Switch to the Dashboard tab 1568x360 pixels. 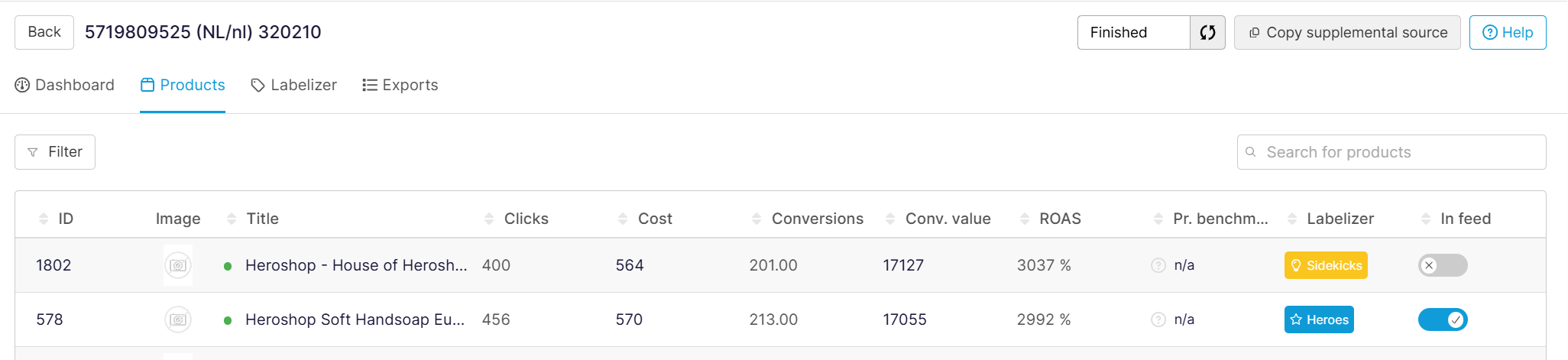(x=65, y=85)
